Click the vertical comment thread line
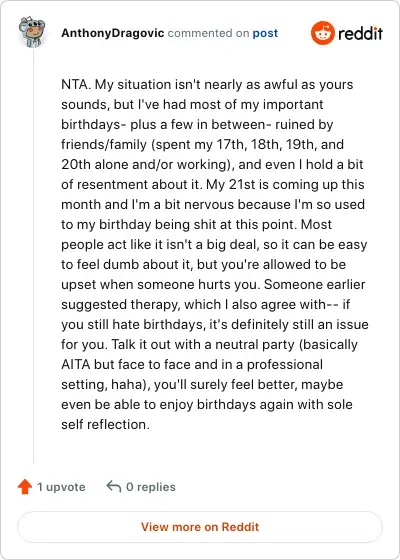The image size is (400, 560). pos(33,256)
